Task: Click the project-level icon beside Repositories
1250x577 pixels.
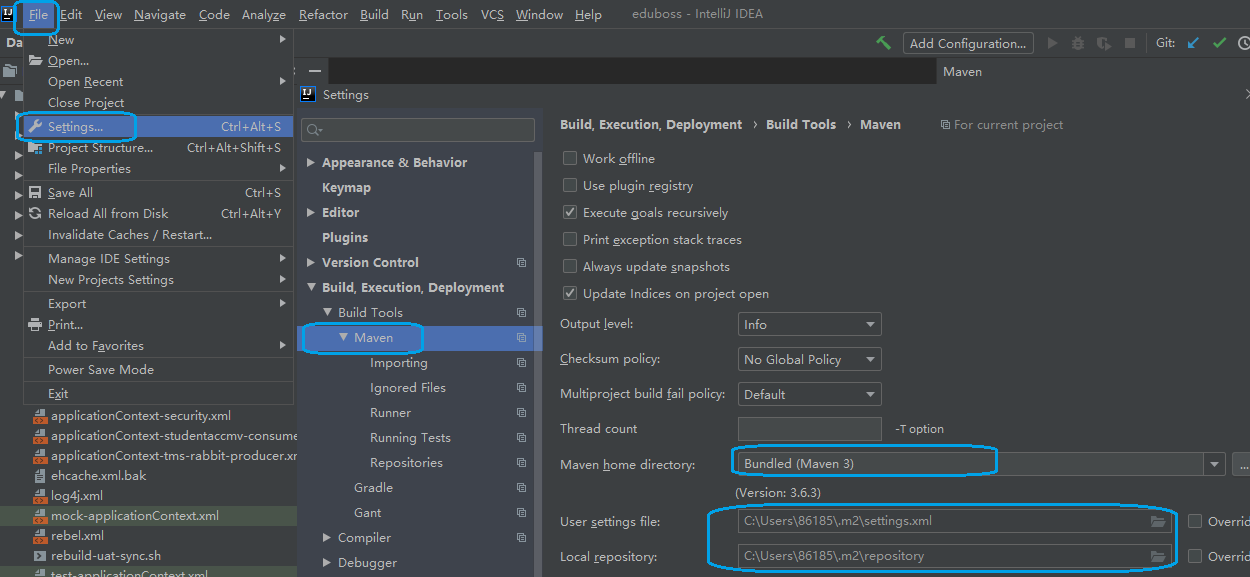Action: (x=521, y=463)
